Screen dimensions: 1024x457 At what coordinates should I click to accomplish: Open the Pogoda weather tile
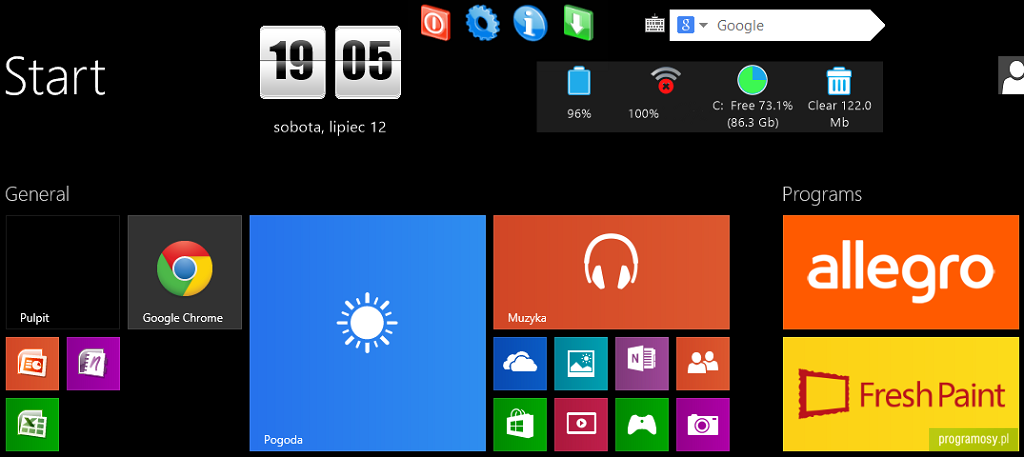pos(368,333)
